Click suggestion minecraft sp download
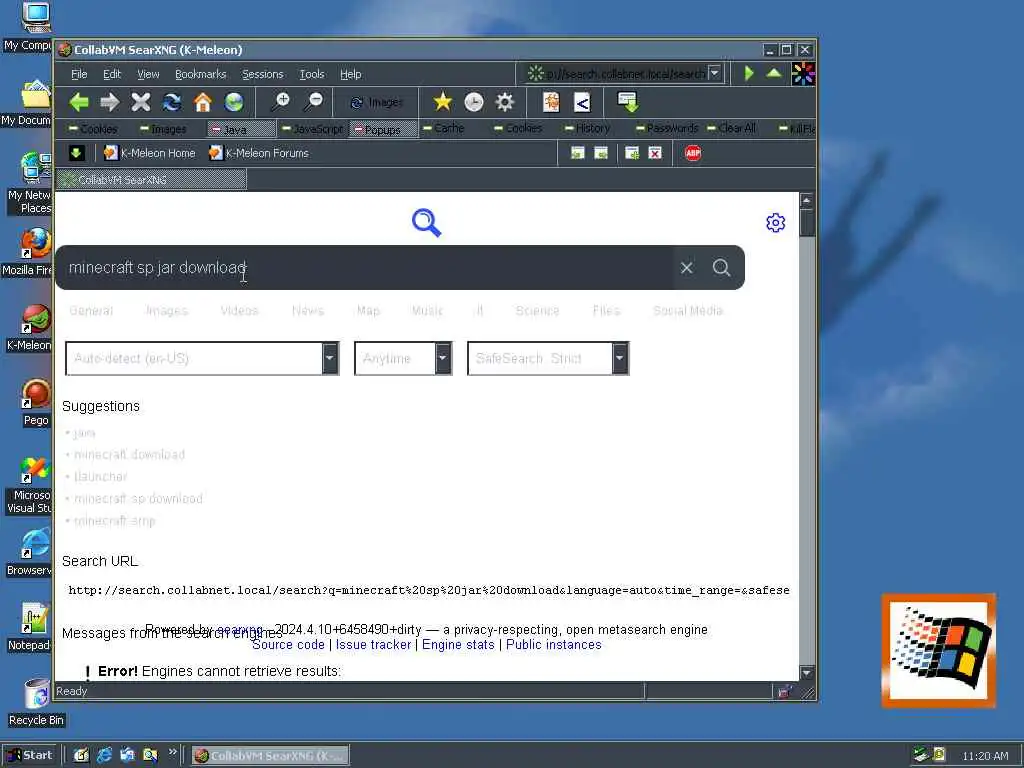 [138, 498]
